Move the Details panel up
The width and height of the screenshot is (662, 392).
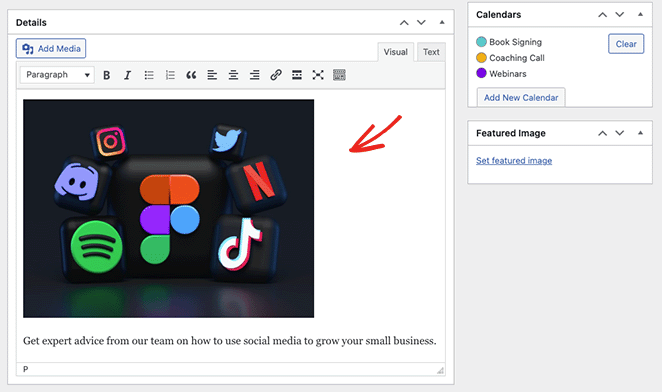click(404, 22)
